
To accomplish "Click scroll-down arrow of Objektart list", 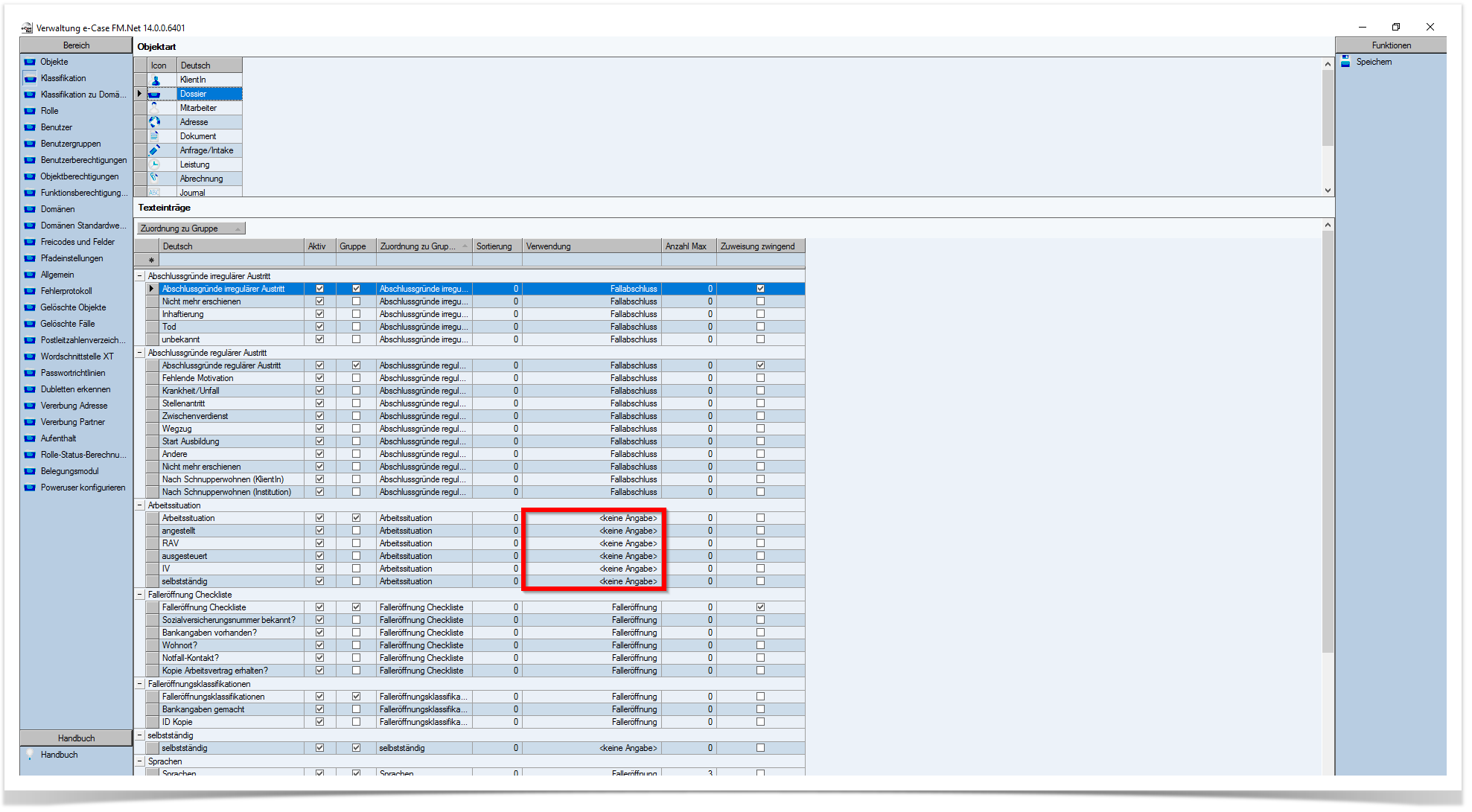I will [1328, 191].
